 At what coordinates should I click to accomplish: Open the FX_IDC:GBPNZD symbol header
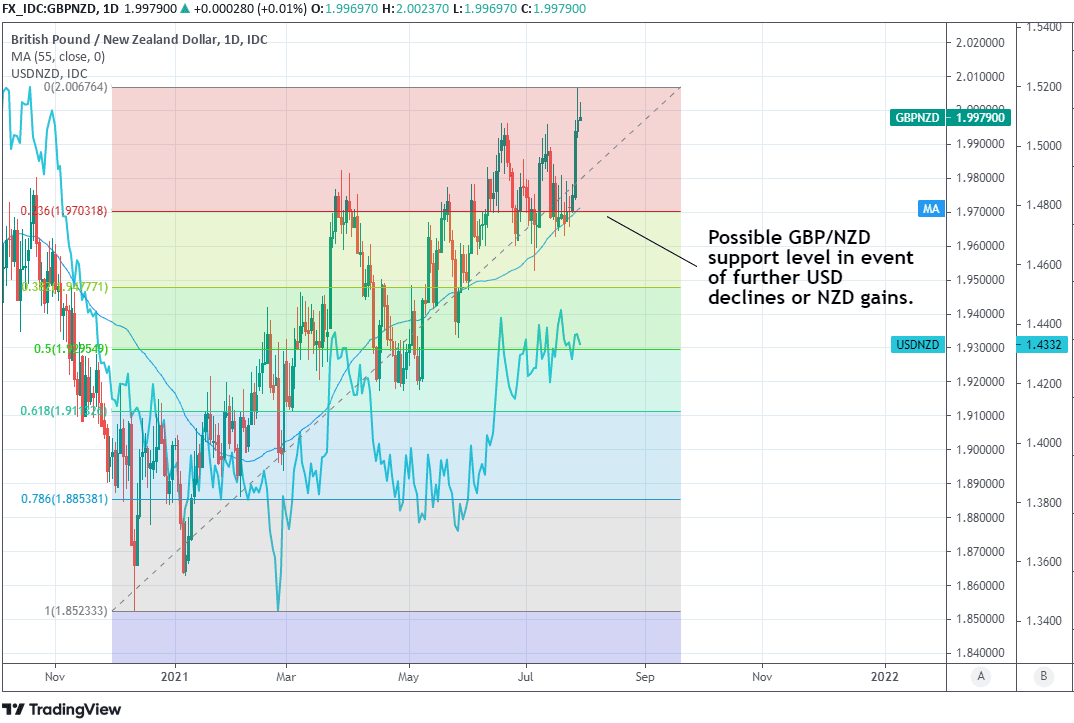[48, 9]
